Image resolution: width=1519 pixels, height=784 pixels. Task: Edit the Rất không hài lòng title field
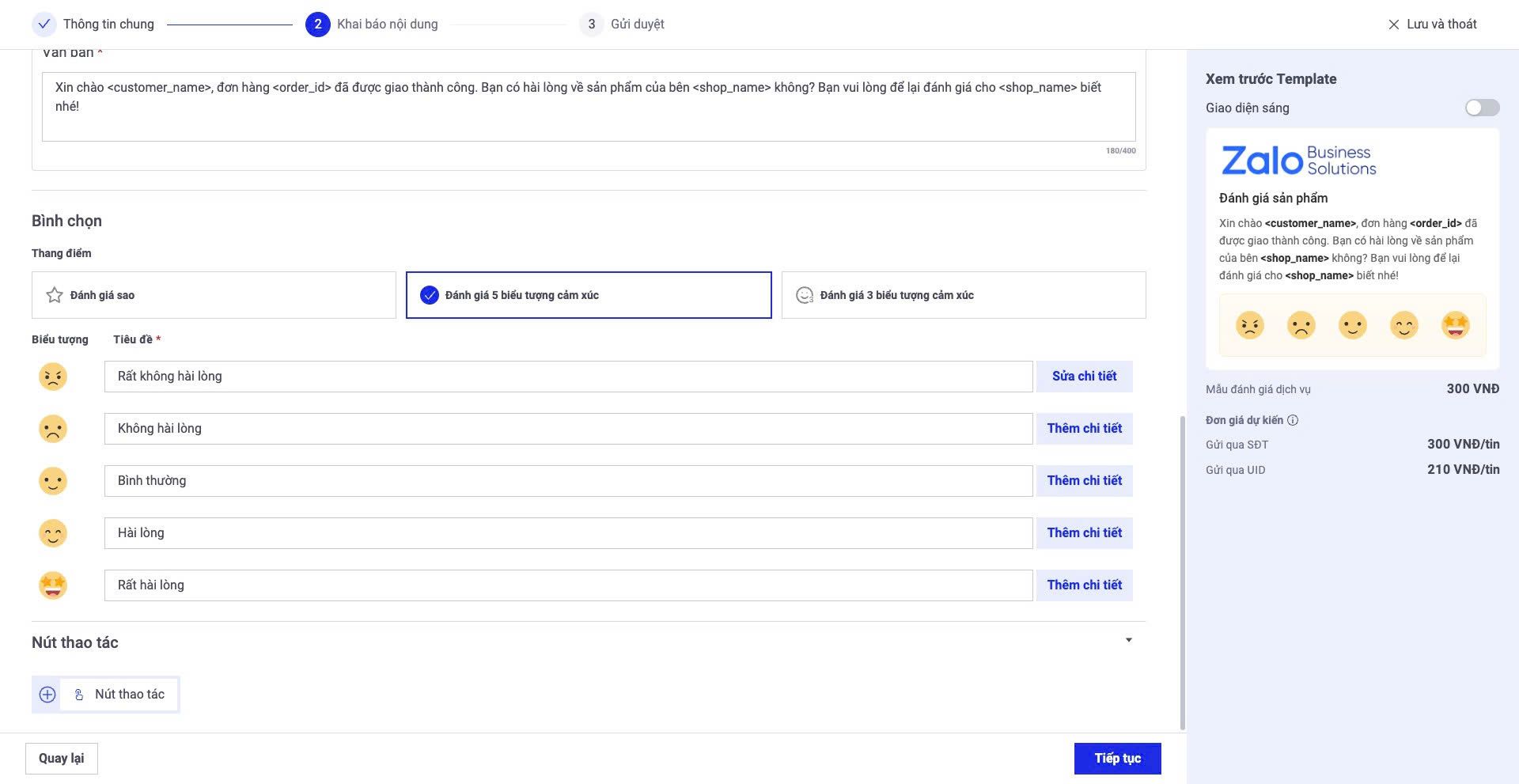pos(569,377)
